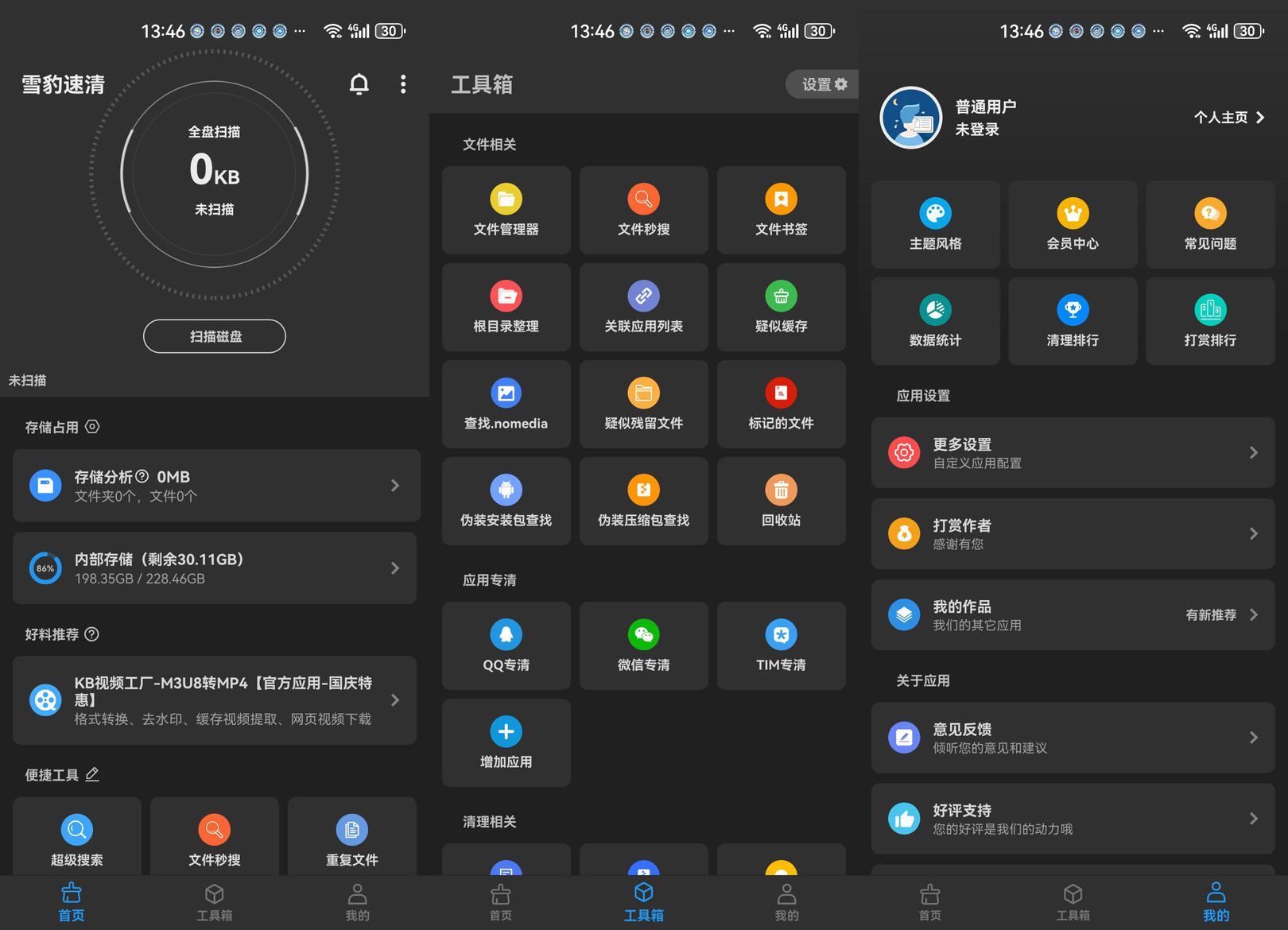This screenshot has width=1288, height=930.
Task: Tap the 86% storage usage ring
Action: click(x=45, y=568)
